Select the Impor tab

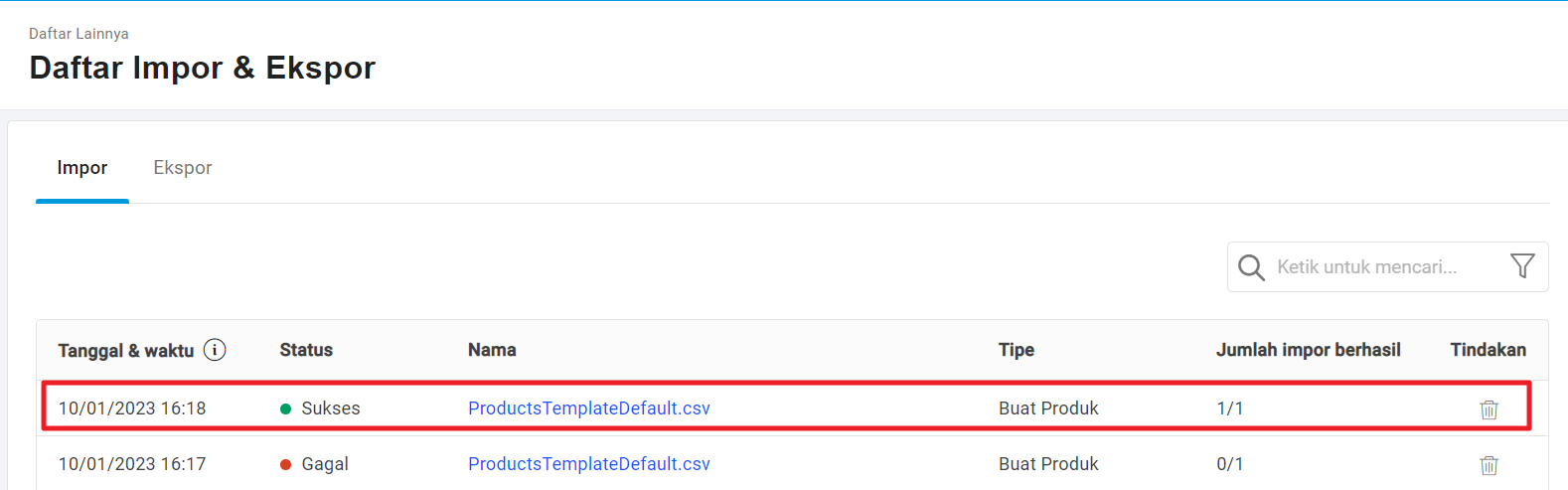click(82, 168)
